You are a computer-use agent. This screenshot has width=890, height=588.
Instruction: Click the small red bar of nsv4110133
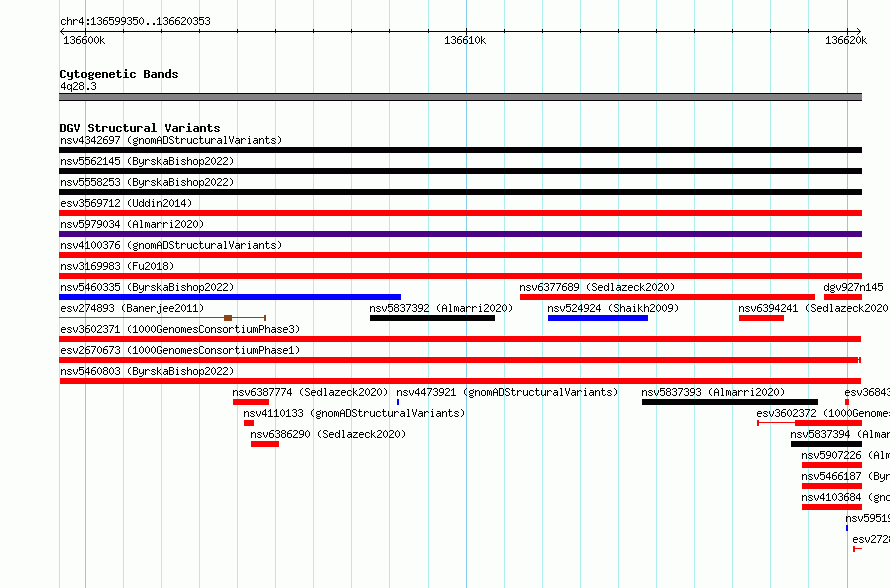[249, 423]
